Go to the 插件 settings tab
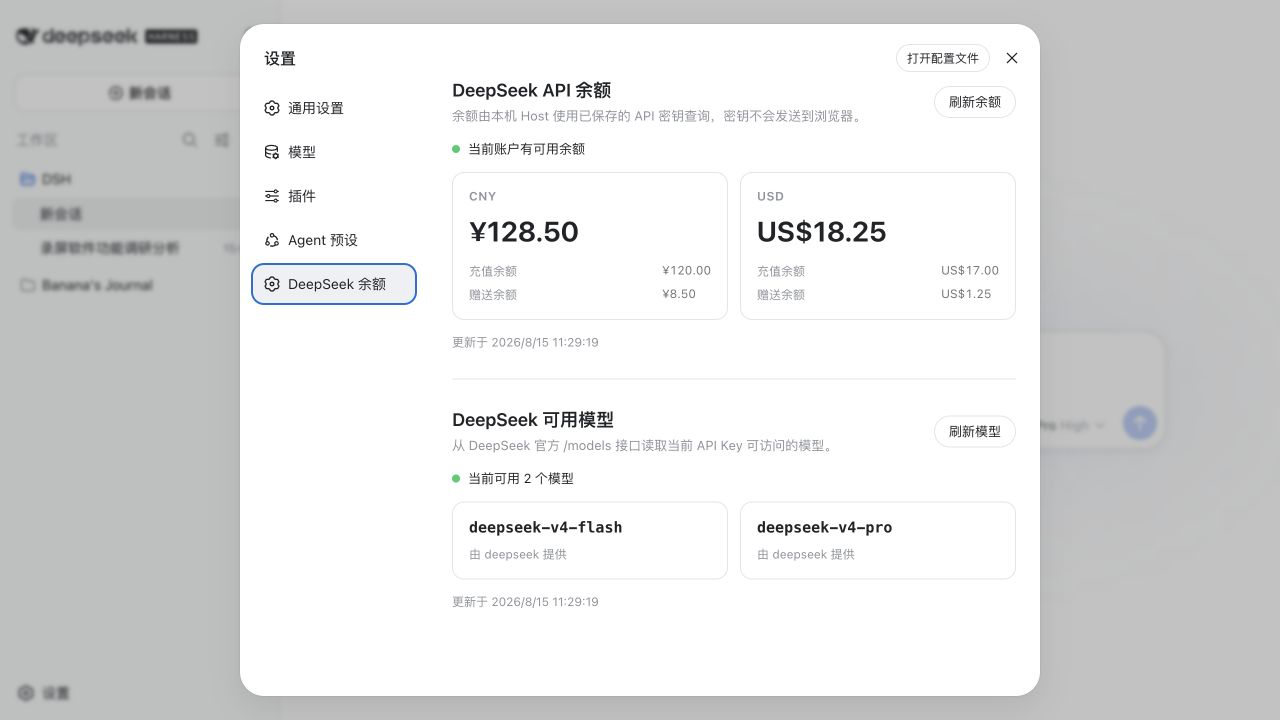 point(334,196)
